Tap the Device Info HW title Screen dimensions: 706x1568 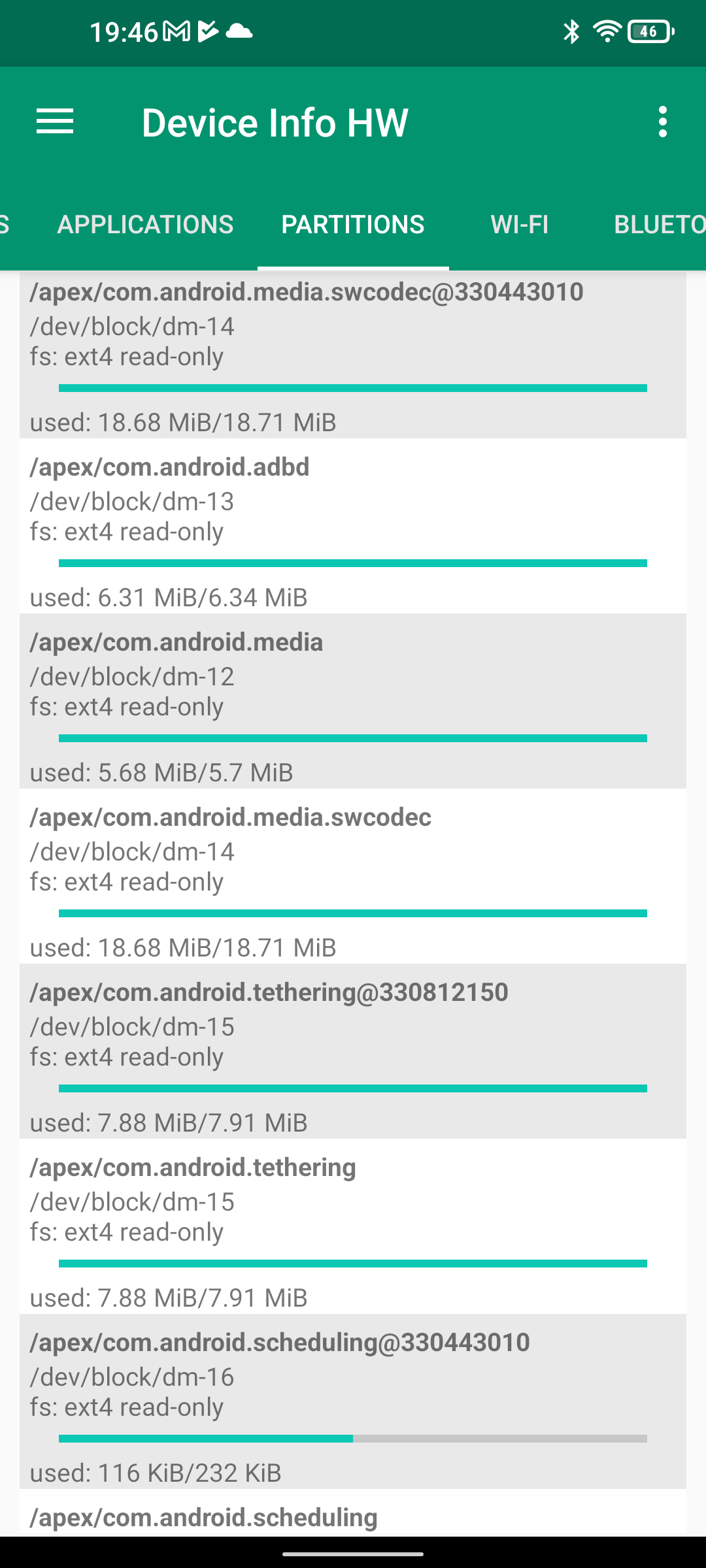[x=275, y=123]
